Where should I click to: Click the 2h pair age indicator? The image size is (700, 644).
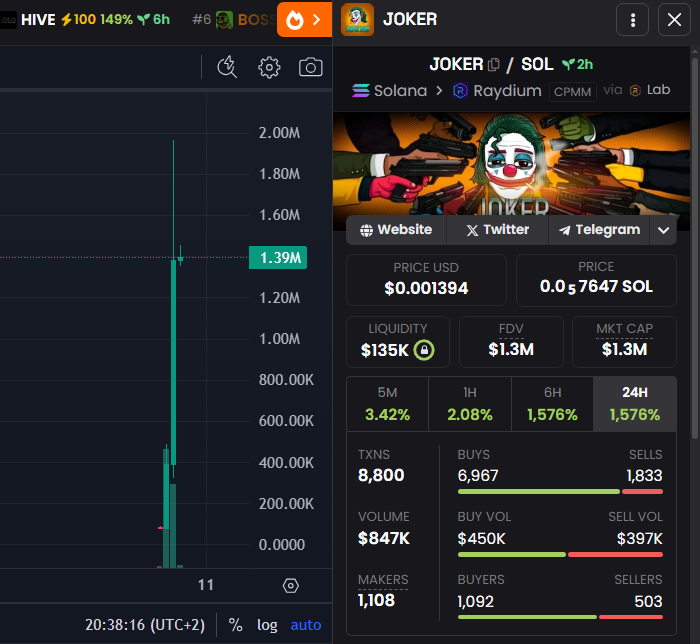[577, 65]
